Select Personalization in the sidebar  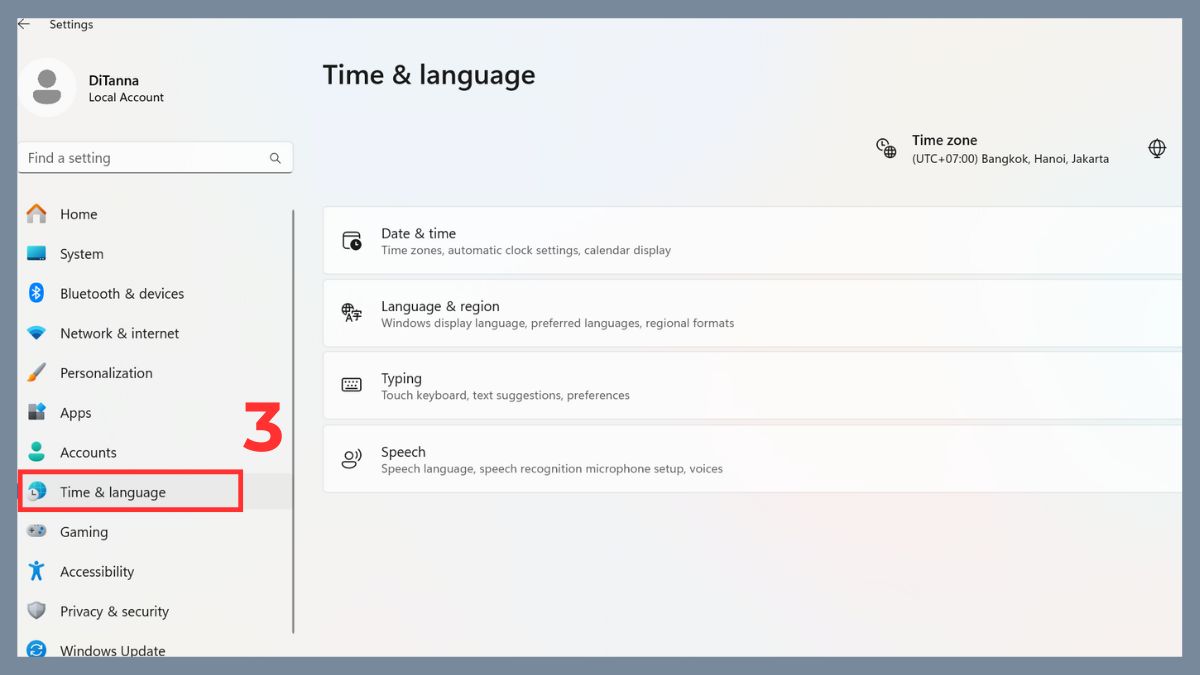point(155,373)
